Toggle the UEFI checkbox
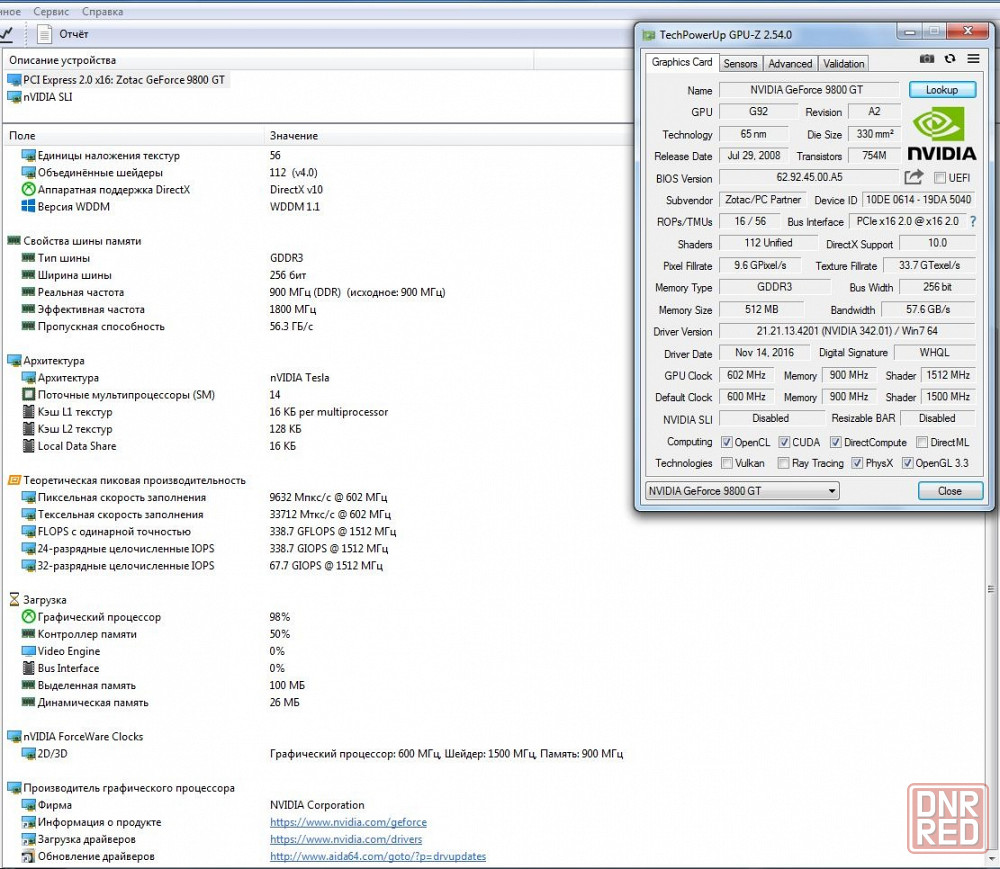The width and height of the screenshot is (1000, 869). click(x=939, y=178)
